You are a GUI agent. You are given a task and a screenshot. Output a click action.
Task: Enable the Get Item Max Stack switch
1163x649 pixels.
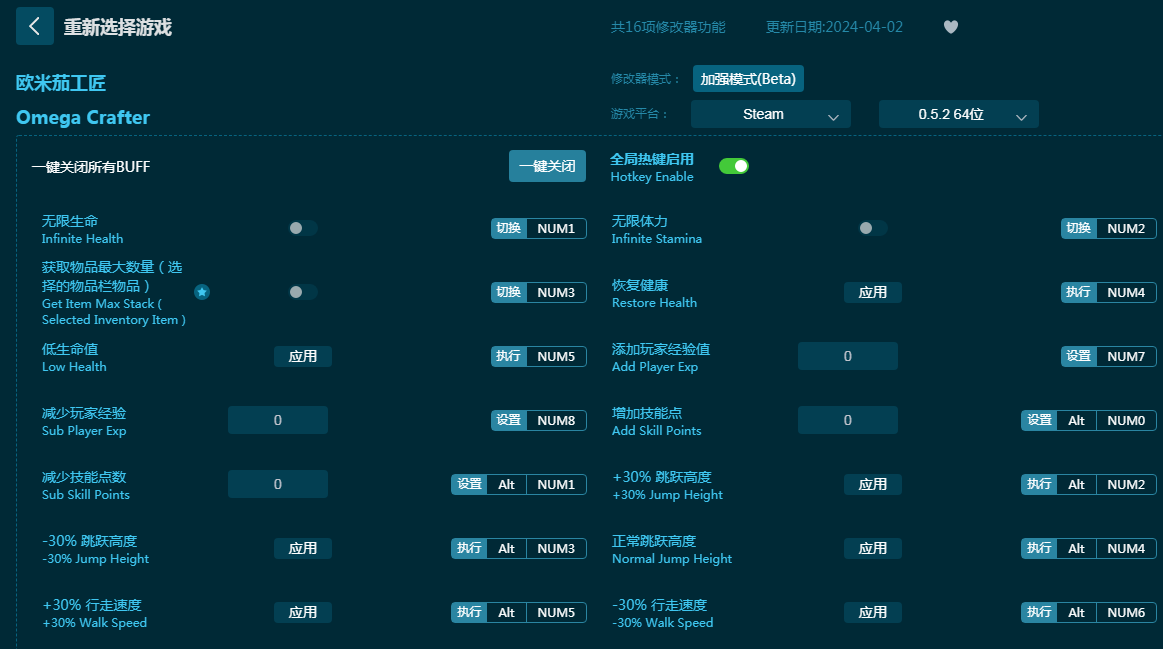[303, 292]
